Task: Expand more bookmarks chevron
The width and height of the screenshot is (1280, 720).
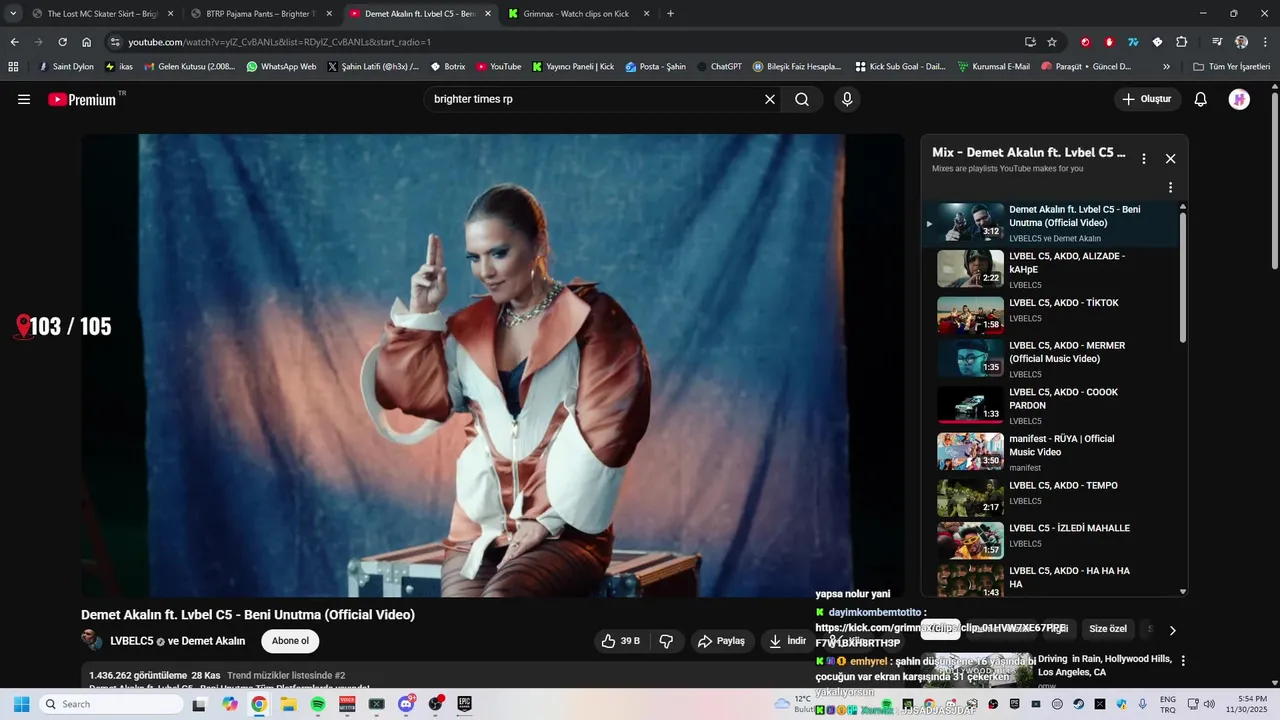Action: [1166, 66]
